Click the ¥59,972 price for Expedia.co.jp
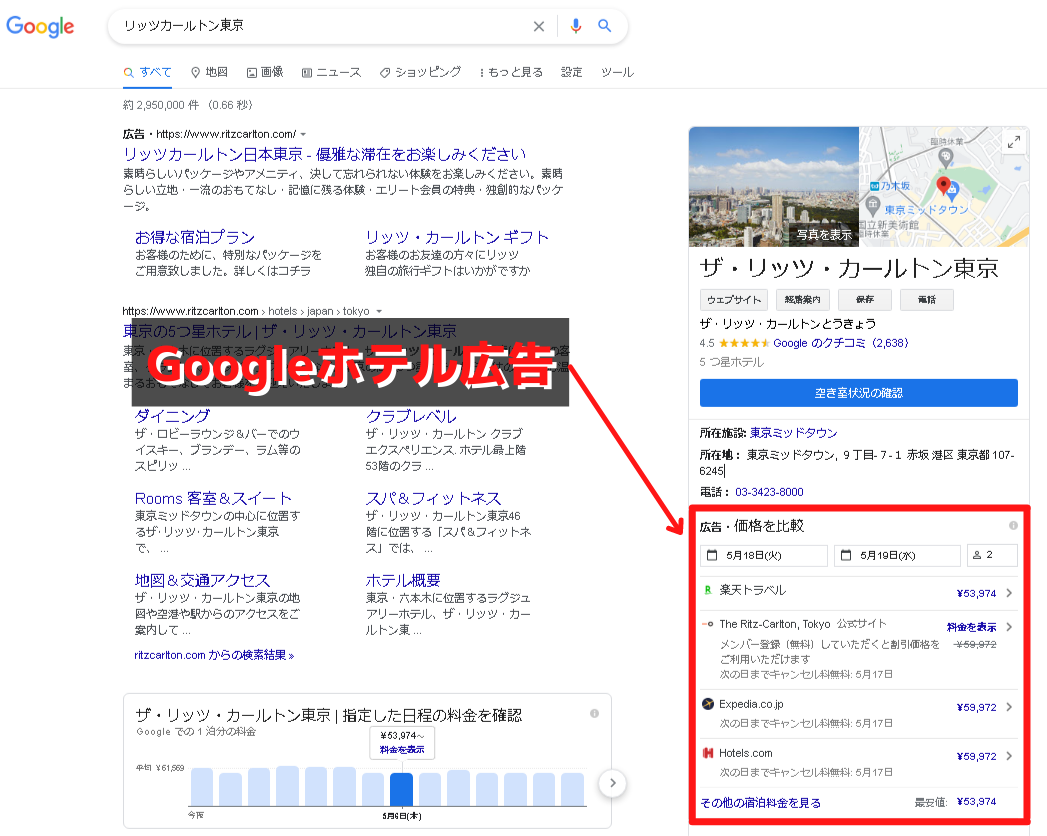1047x836 pixels. point(976,707)
